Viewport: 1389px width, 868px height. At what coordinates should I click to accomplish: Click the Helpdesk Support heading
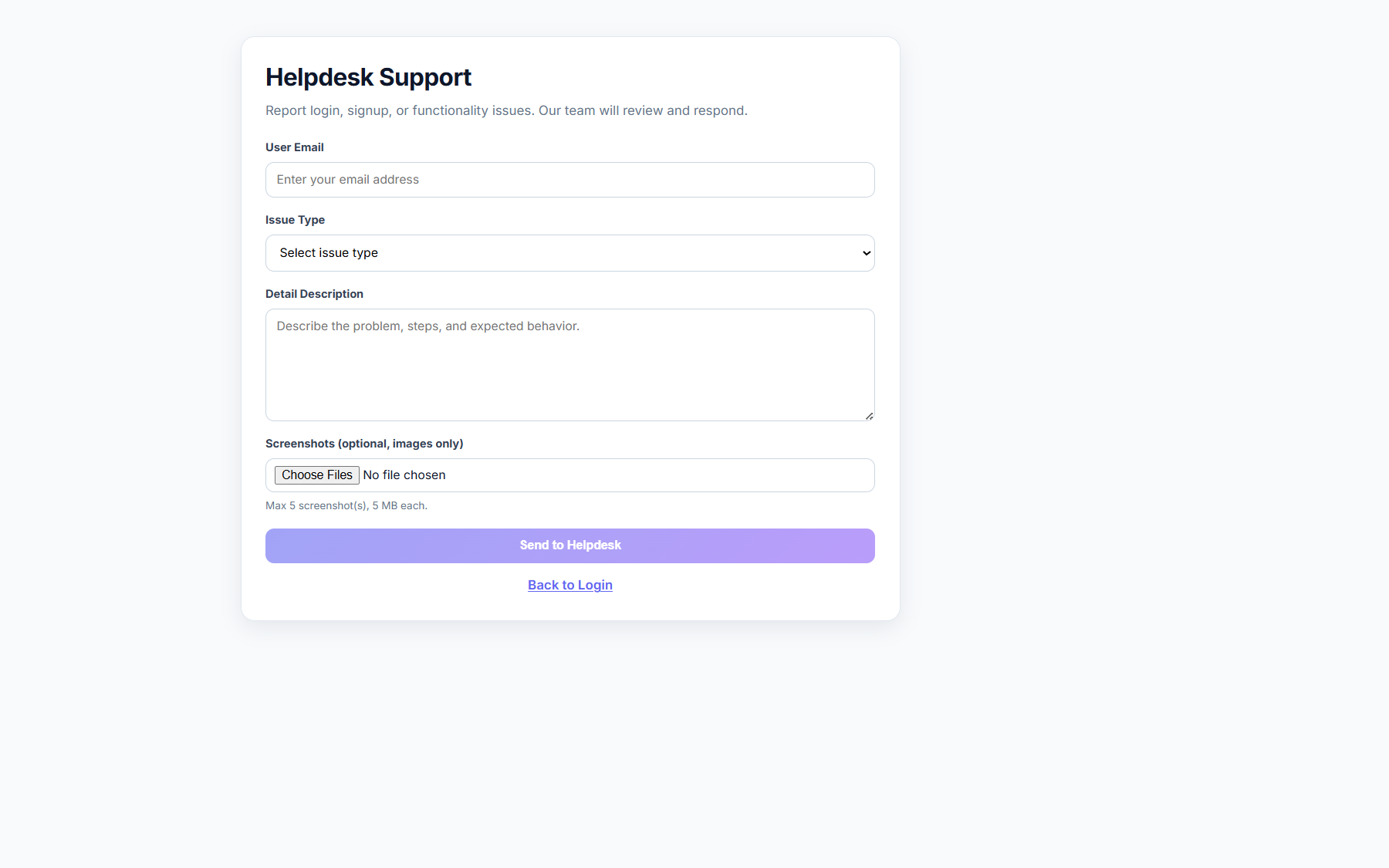click(x=368, y=77)
